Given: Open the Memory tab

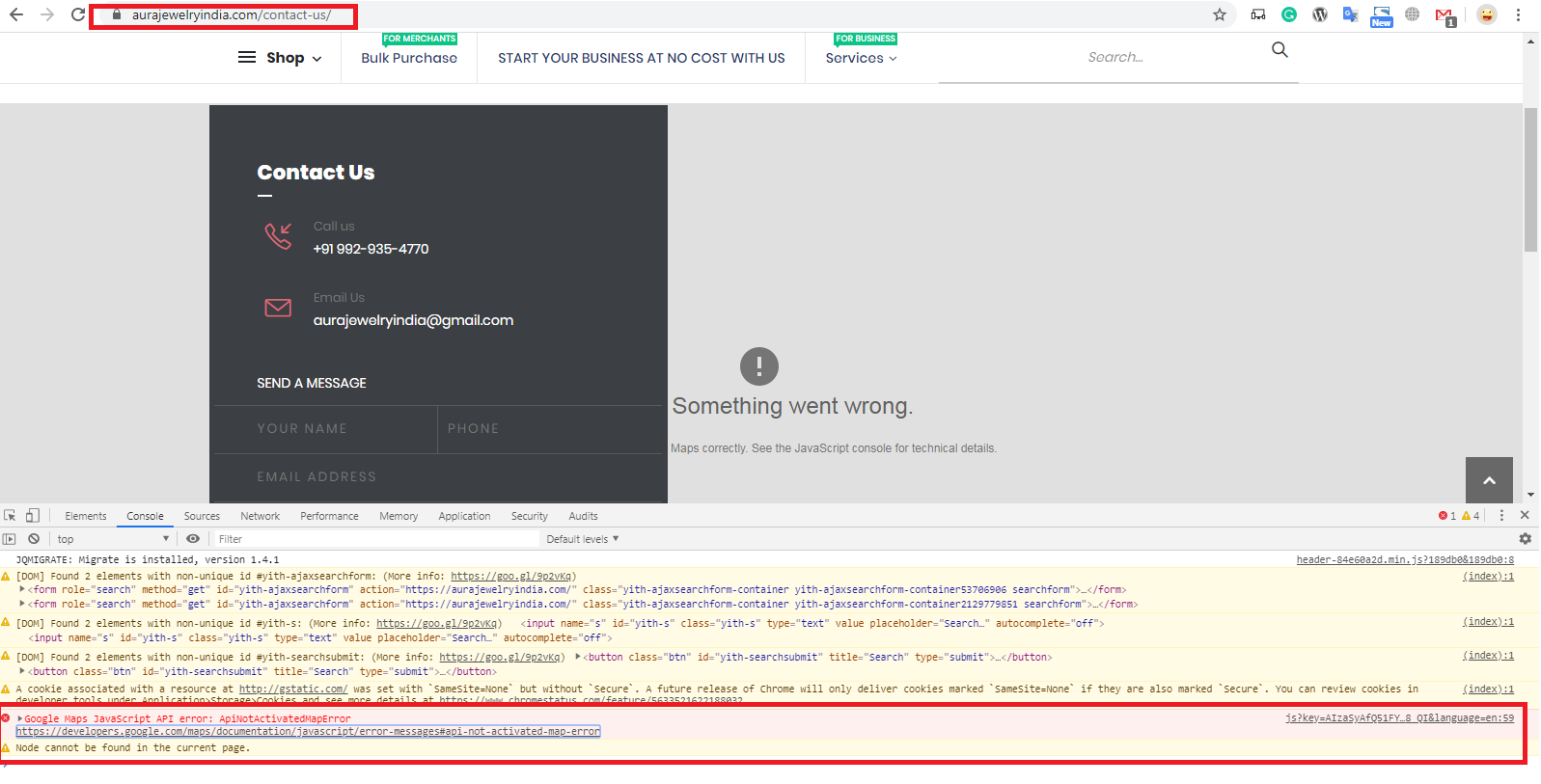Looking at the screenshot, I should [x=399, y=516].
